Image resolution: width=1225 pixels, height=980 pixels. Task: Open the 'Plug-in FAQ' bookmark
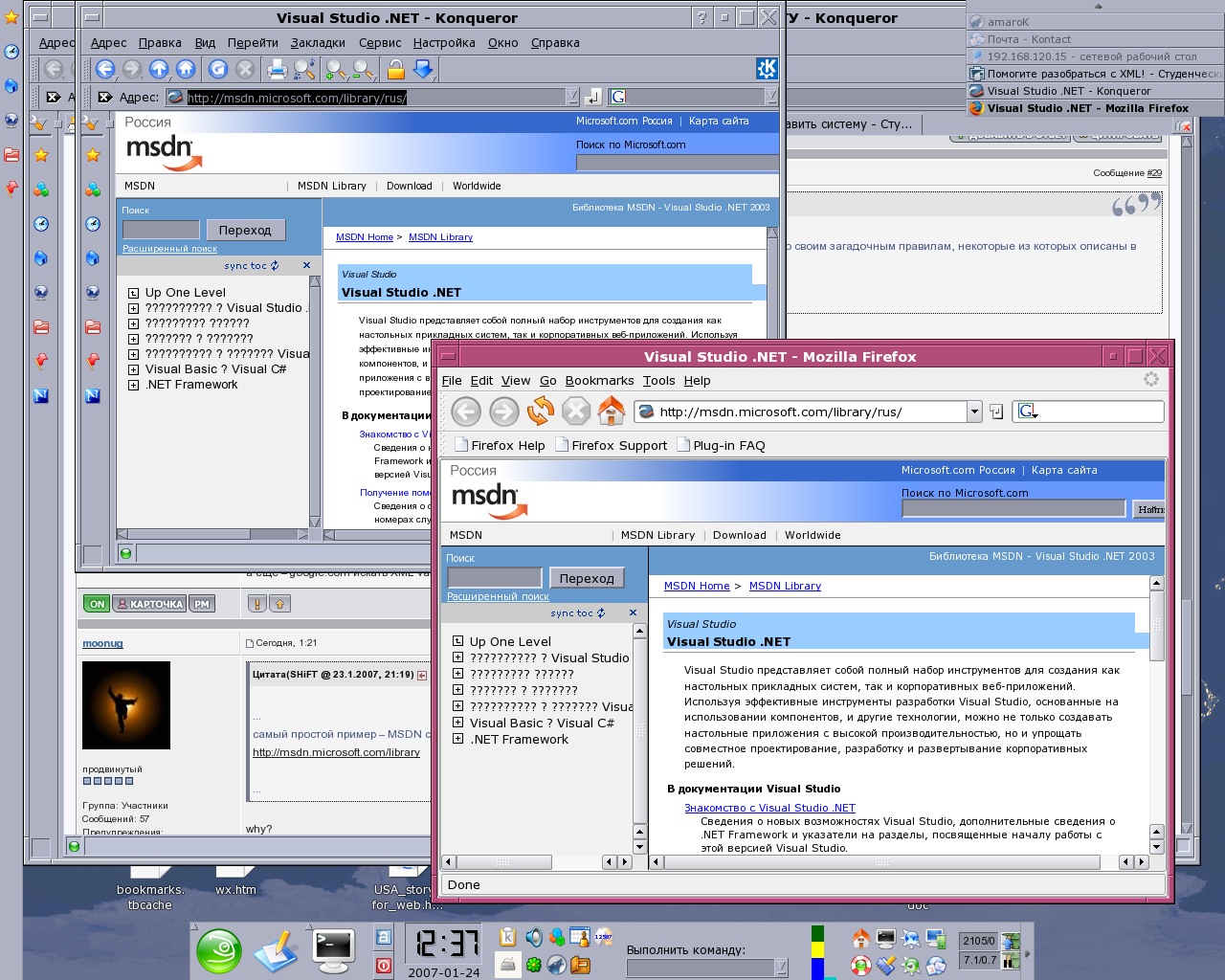point(721,445)
